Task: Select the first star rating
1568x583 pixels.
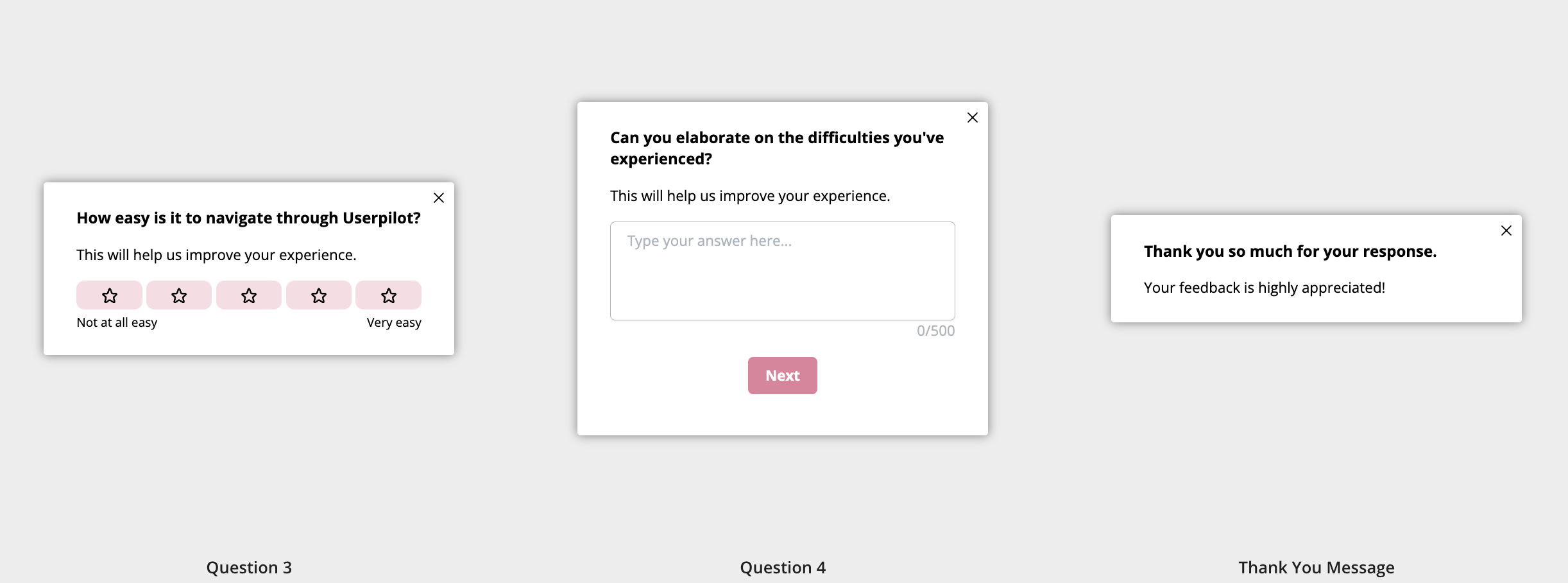Action: (109, 295)
